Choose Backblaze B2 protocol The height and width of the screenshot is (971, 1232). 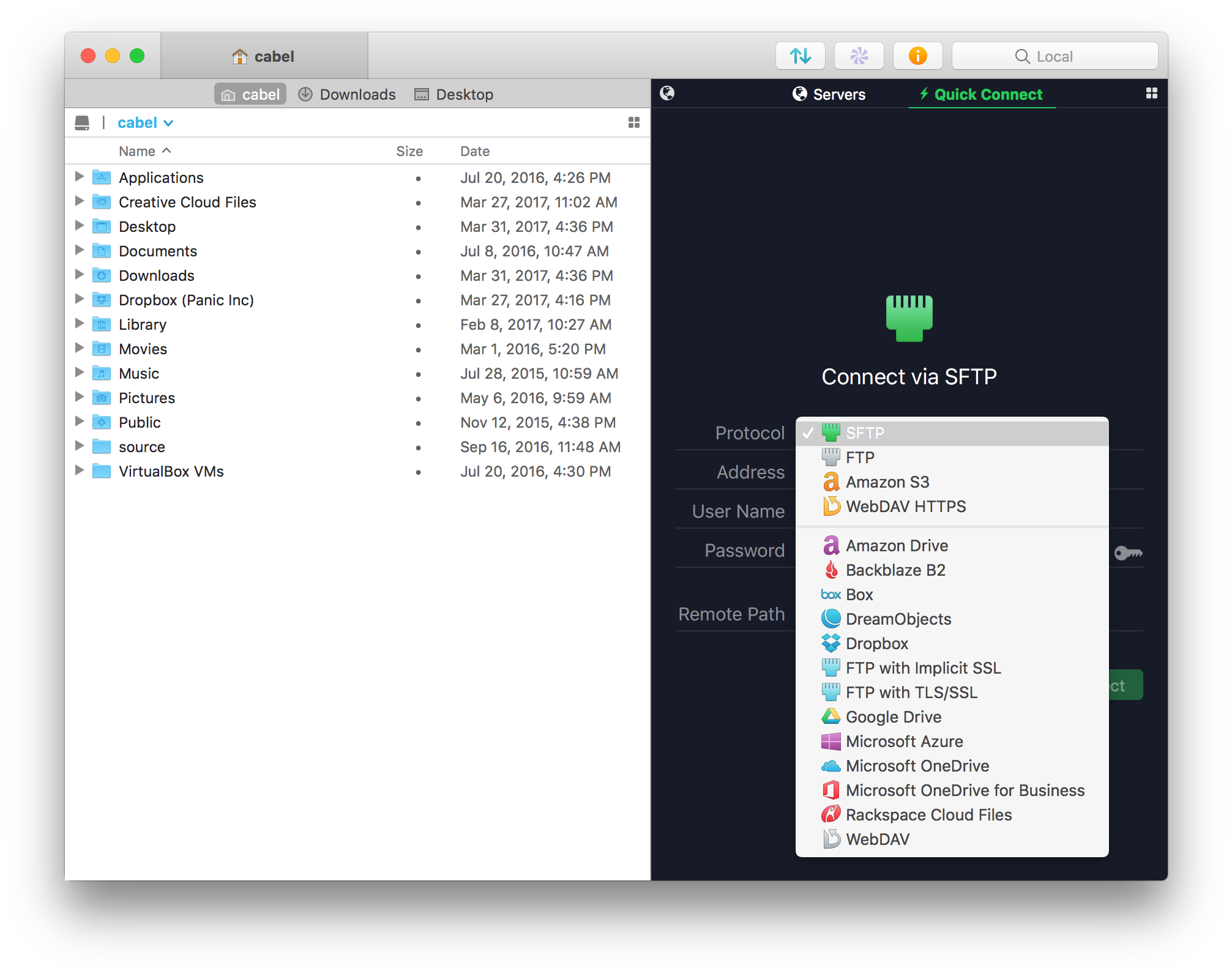(952, 570)
